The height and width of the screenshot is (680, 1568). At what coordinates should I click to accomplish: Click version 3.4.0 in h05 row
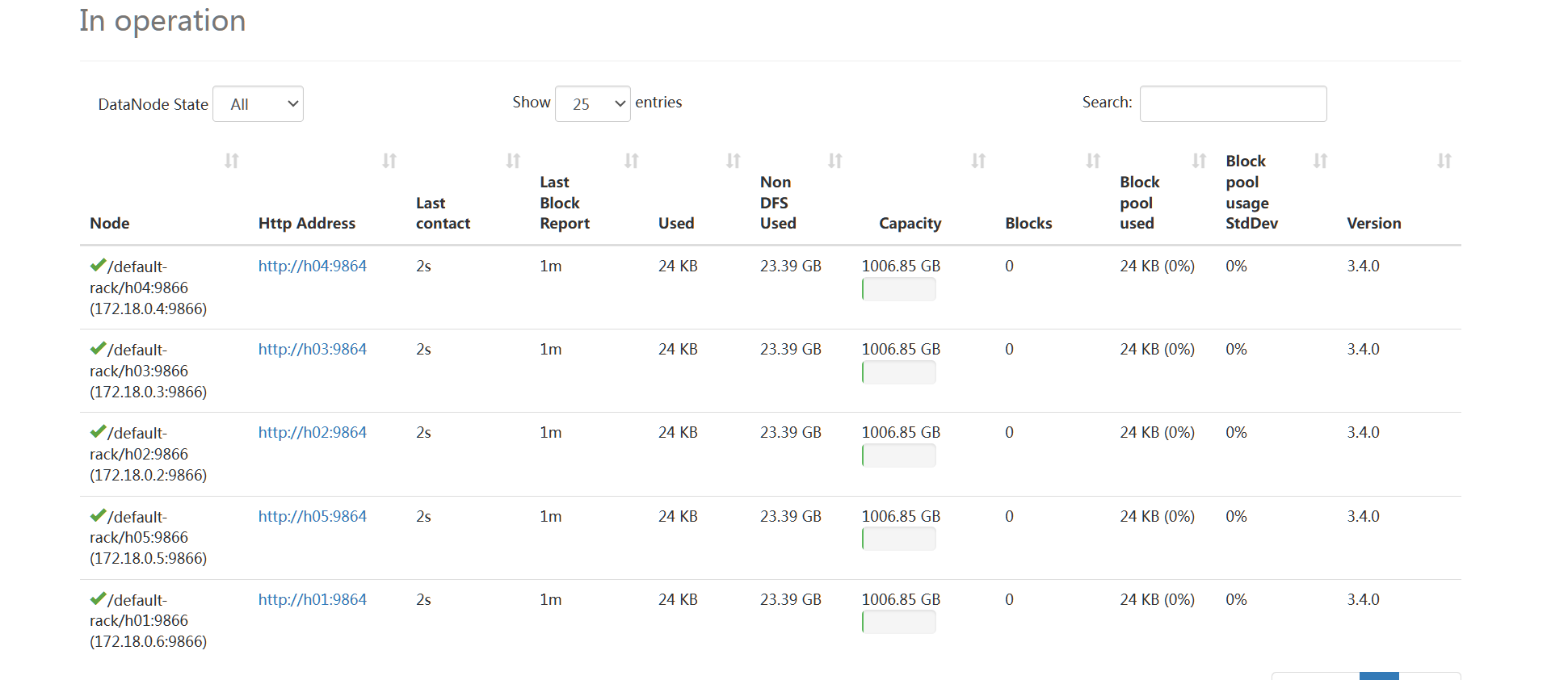pos(1363,516)
